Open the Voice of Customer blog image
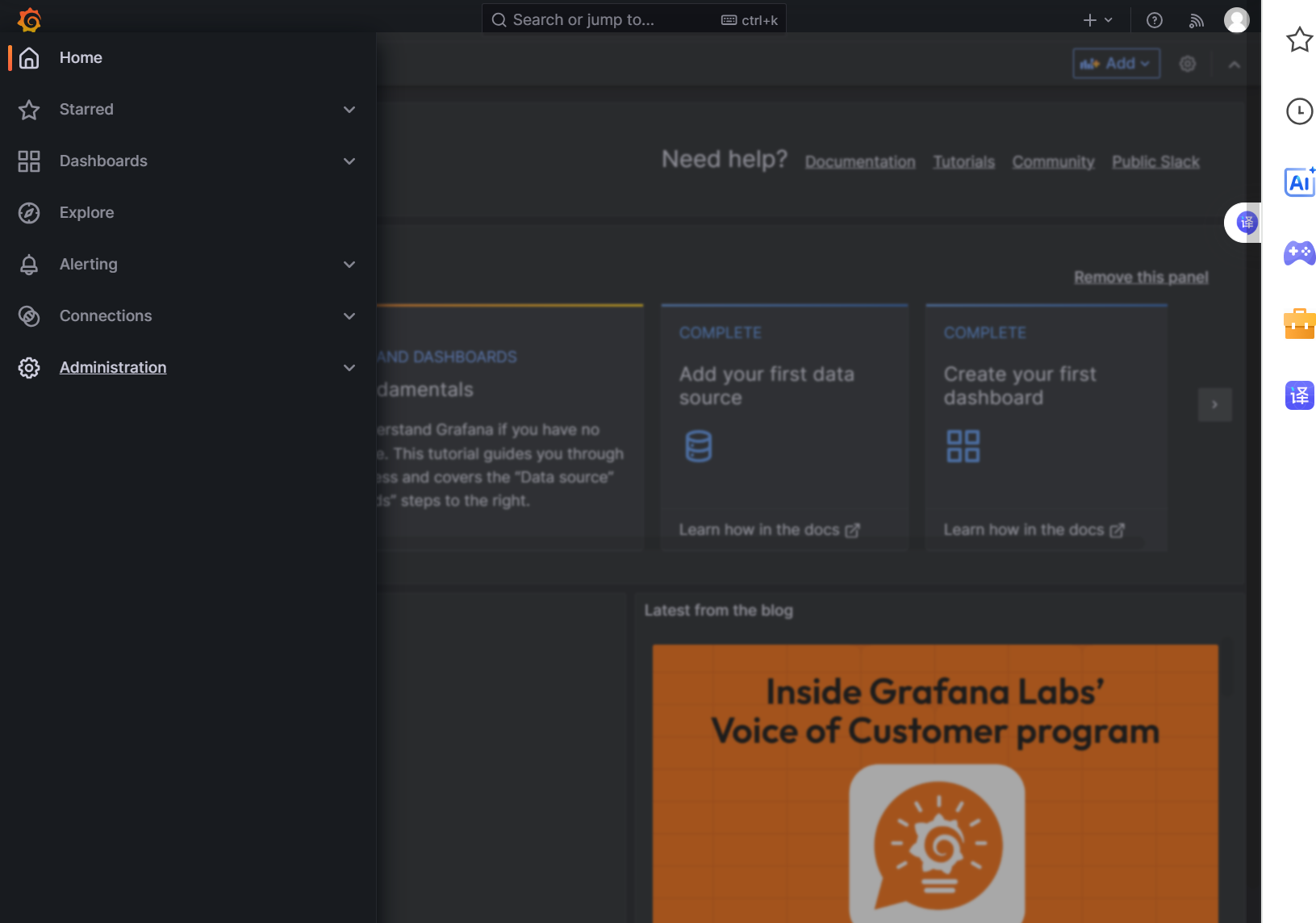 [935, 783]
